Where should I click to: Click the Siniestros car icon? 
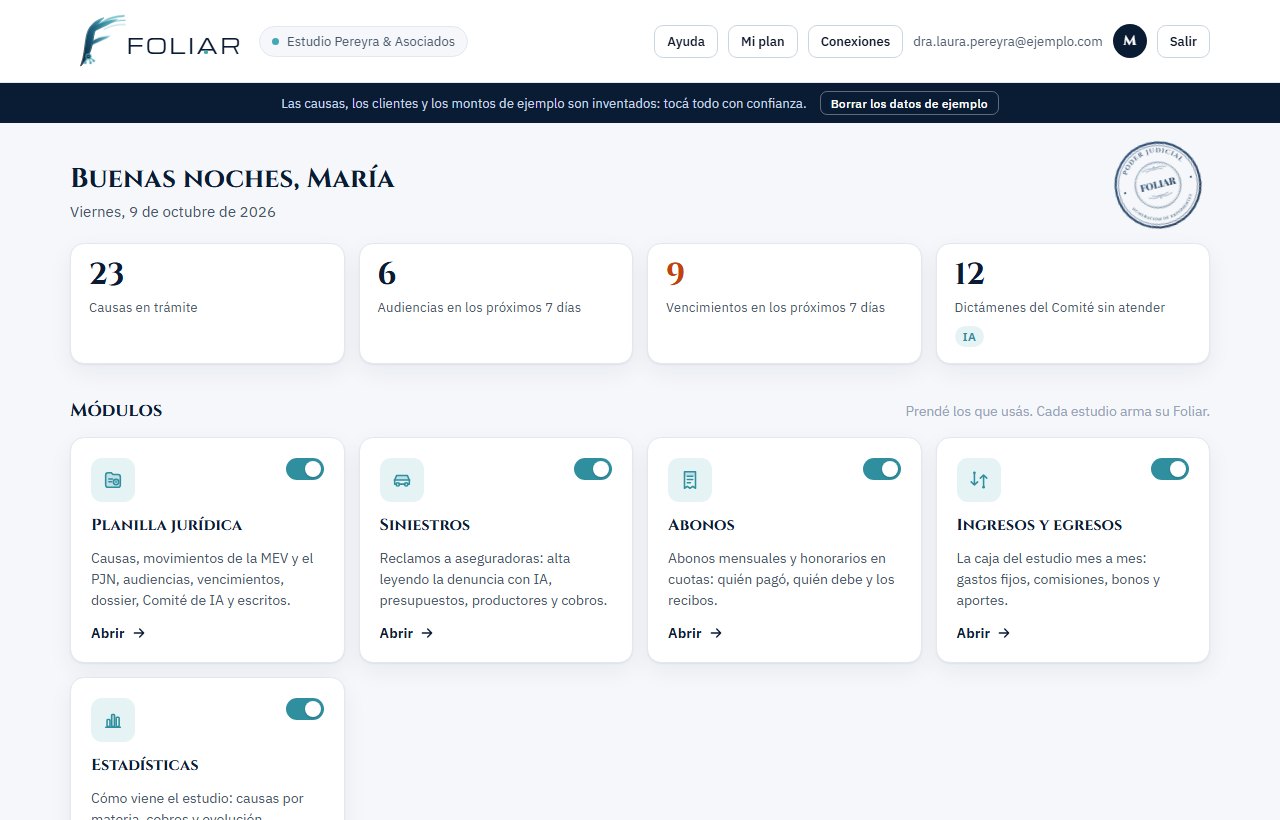pyautogui.click(x=402, y=480)
